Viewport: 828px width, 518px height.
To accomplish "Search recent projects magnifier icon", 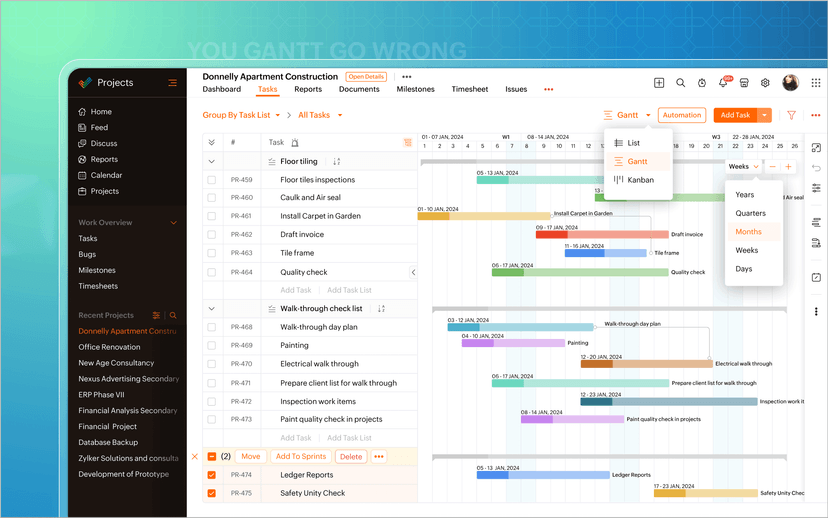I will [173, 315].
